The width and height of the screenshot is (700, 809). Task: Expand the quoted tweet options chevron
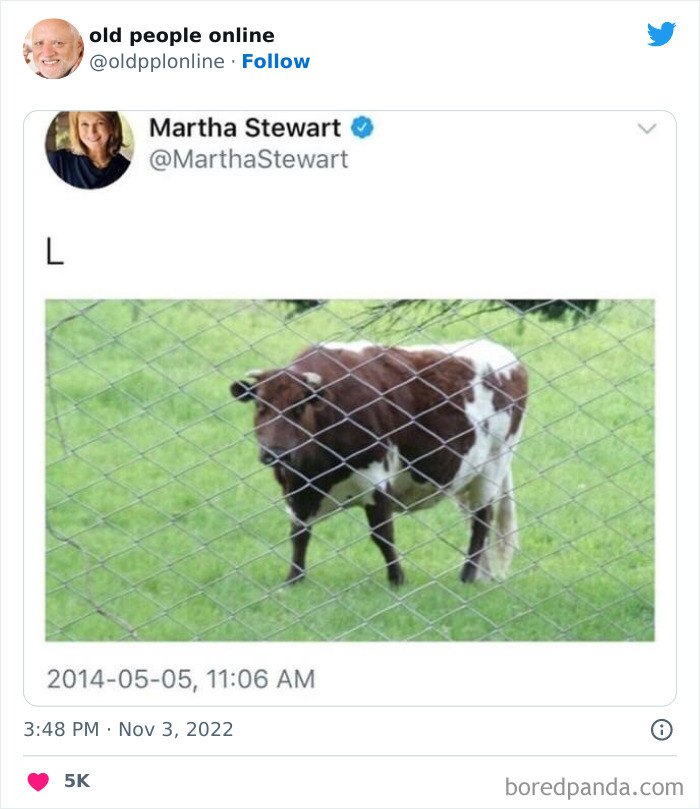tap(647, 129)
